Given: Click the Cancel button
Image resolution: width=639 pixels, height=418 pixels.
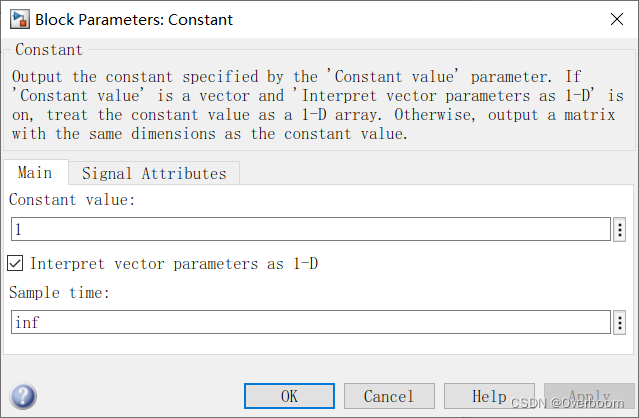Looking at the screenshot, I should [x=389, y=396].
